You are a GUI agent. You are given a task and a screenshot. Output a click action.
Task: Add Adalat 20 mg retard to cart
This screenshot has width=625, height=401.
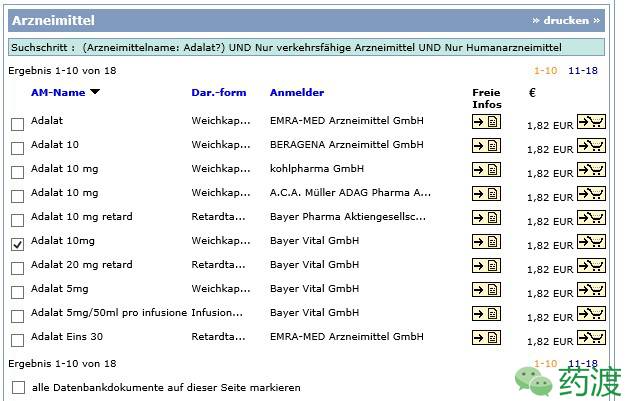(x=592, y=265)
